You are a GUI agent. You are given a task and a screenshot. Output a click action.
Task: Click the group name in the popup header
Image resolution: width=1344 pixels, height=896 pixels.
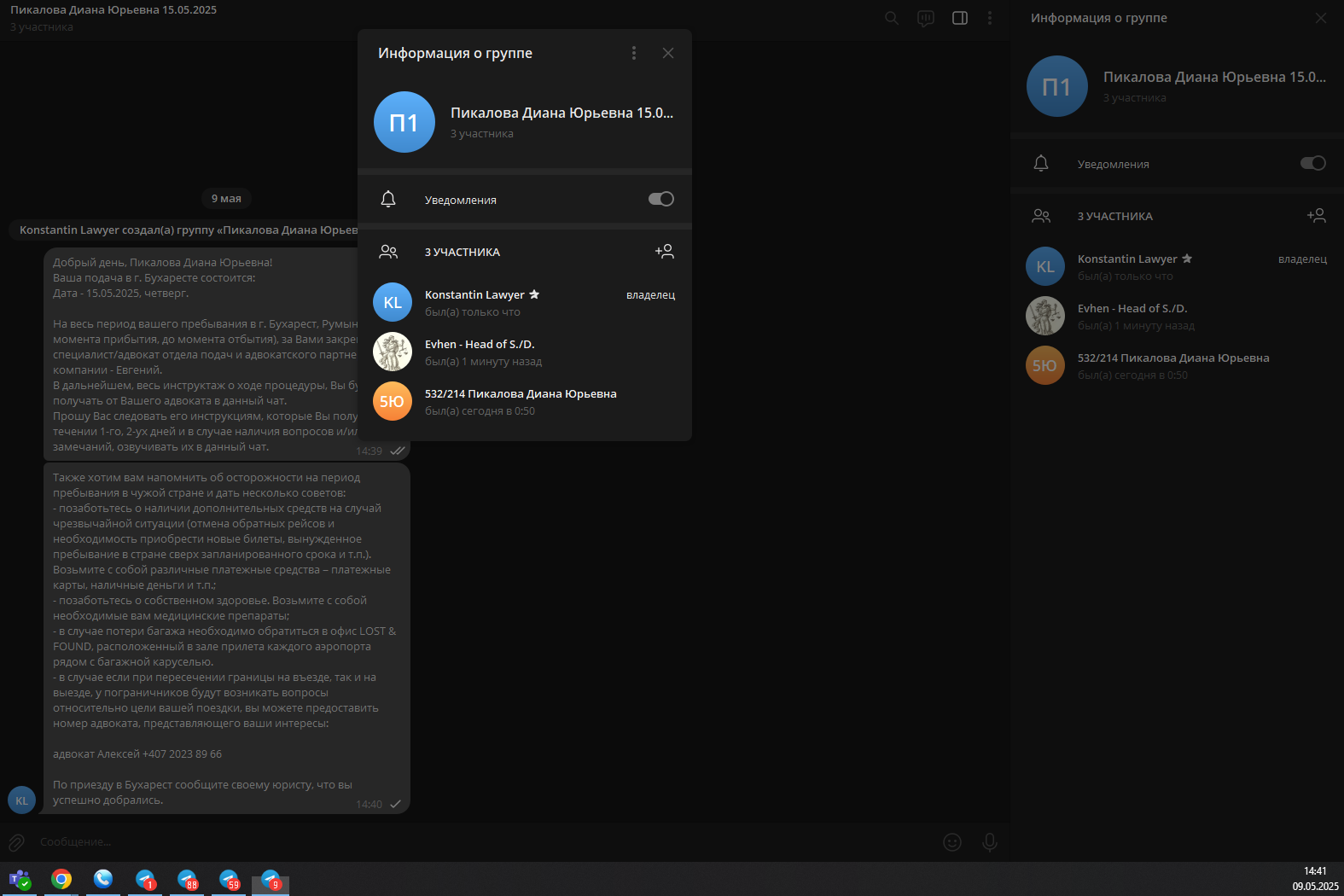coord(561,113)
